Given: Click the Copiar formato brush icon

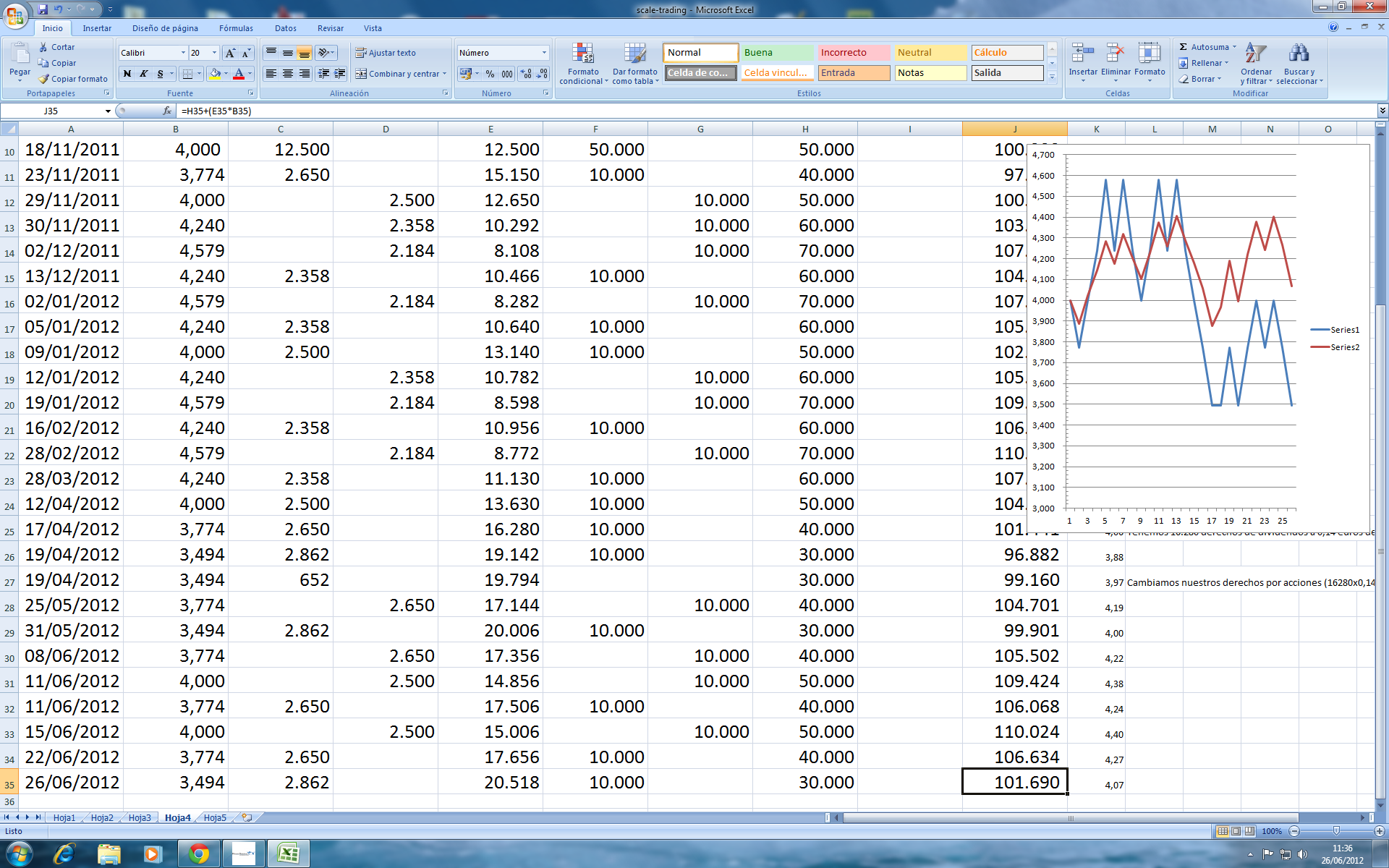Looking at the screenshot, I should coord(44,79).
